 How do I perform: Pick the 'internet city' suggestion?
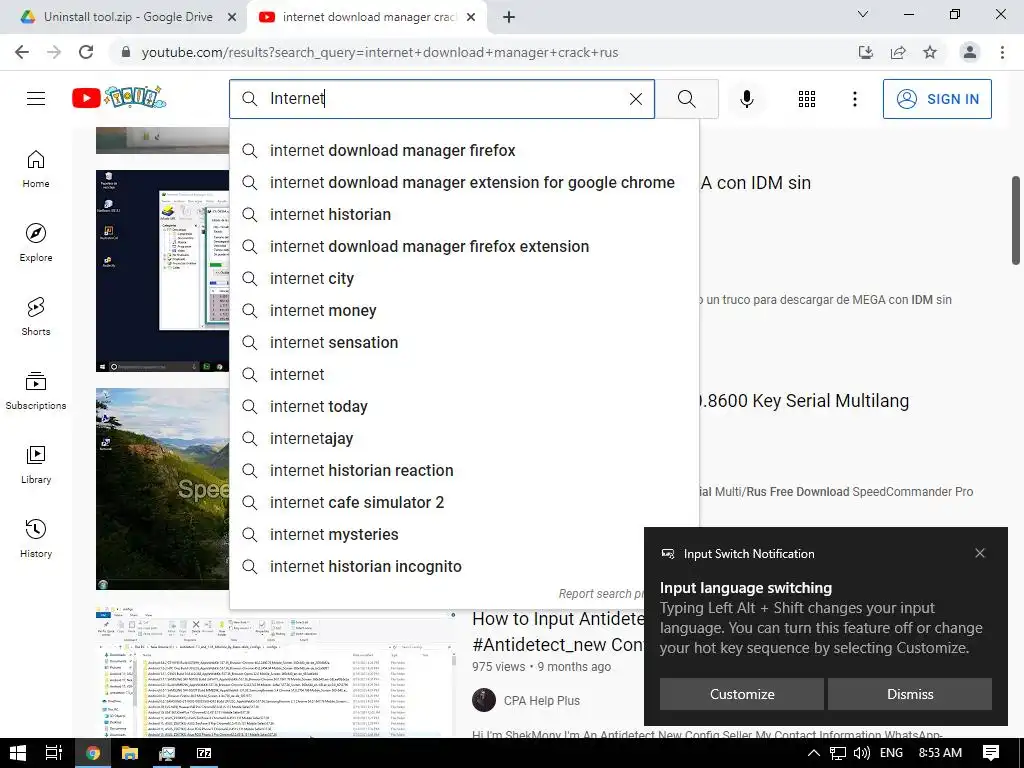click(x=464, y=278)
